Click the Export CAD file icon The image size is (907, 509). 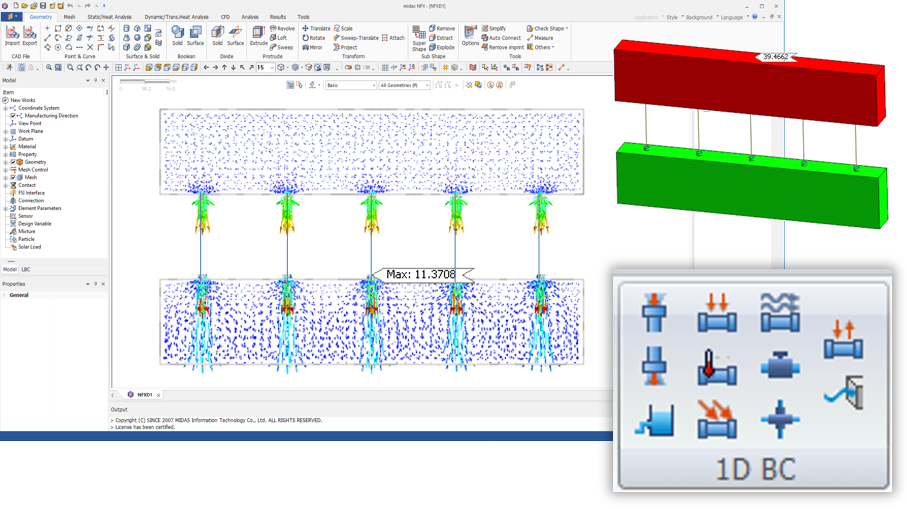coord(30,36)
